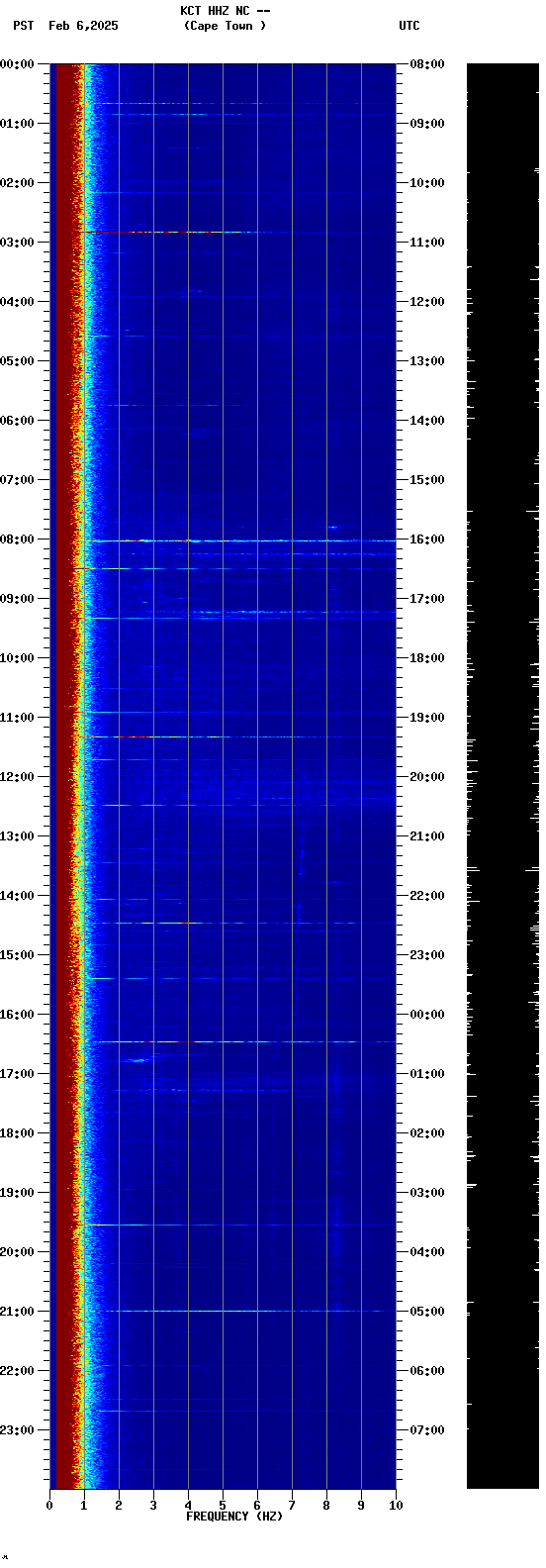Select the 23:00 PST time tick
Viewport: 546px width, 1568px height.
(x=18, y=1430)
